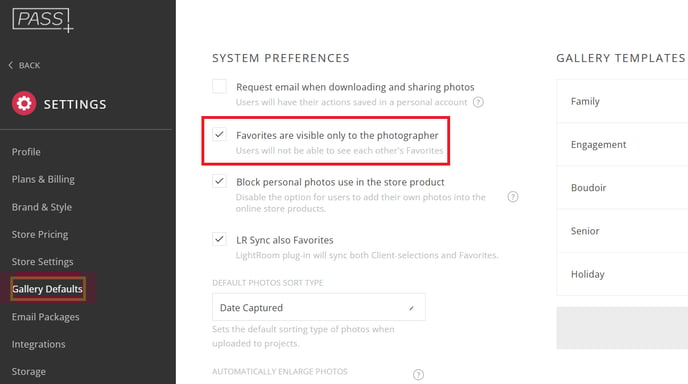
Task: Open the Holiday gallery template
Action: coord(622,274)
